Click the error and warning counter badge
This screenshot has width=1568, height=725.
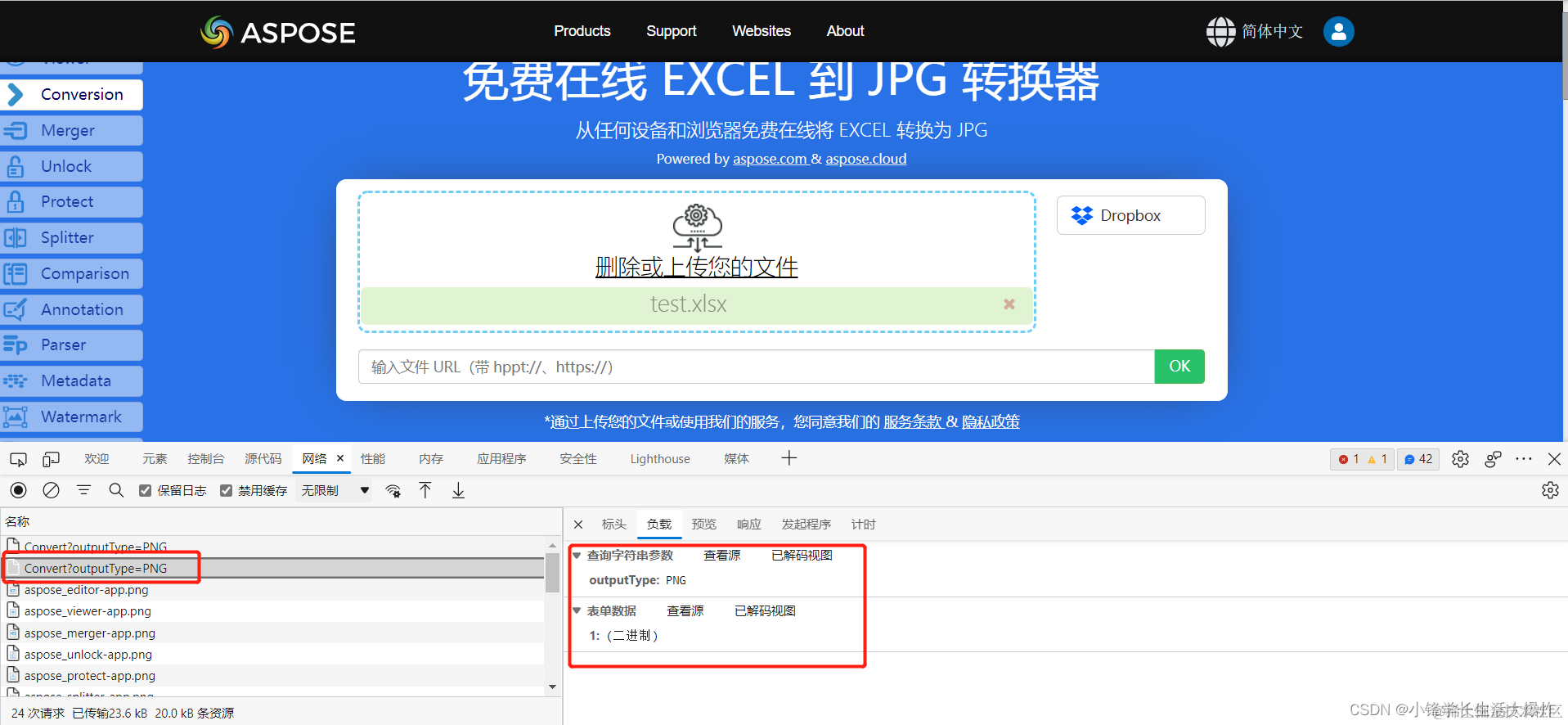point(1362,459)
